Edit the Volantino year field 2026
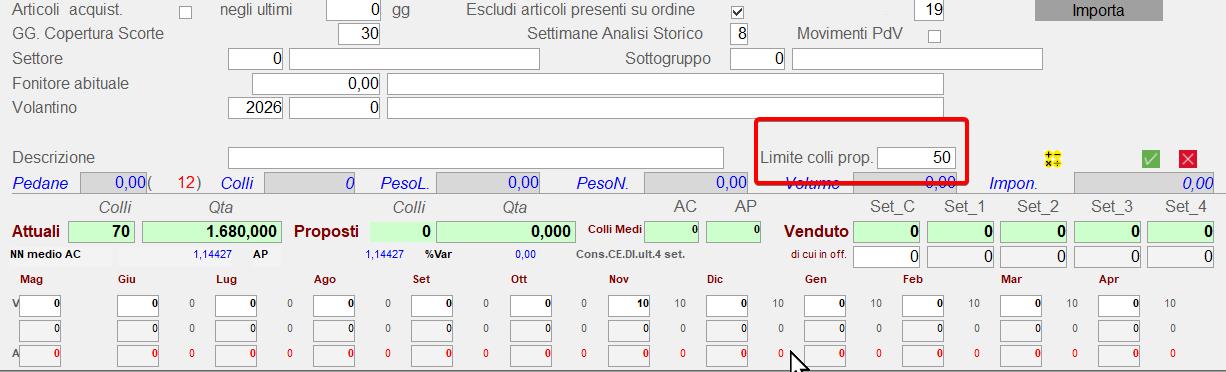This screenshot has width=1226, height=372. point(256,107)
